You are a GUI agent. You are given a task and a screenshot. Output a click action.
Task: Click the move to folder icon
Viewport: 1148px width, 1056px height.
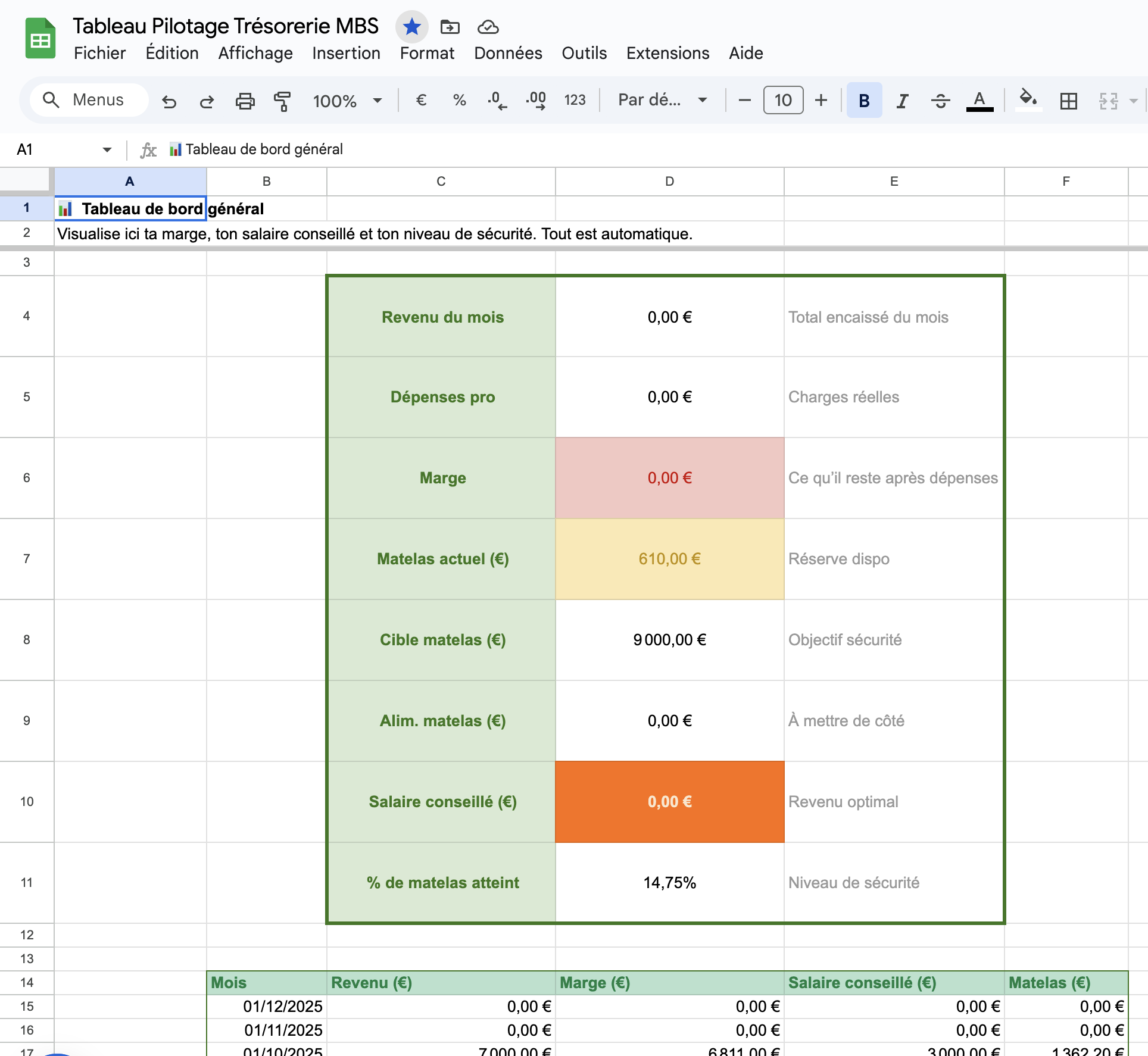pos(450,27)
